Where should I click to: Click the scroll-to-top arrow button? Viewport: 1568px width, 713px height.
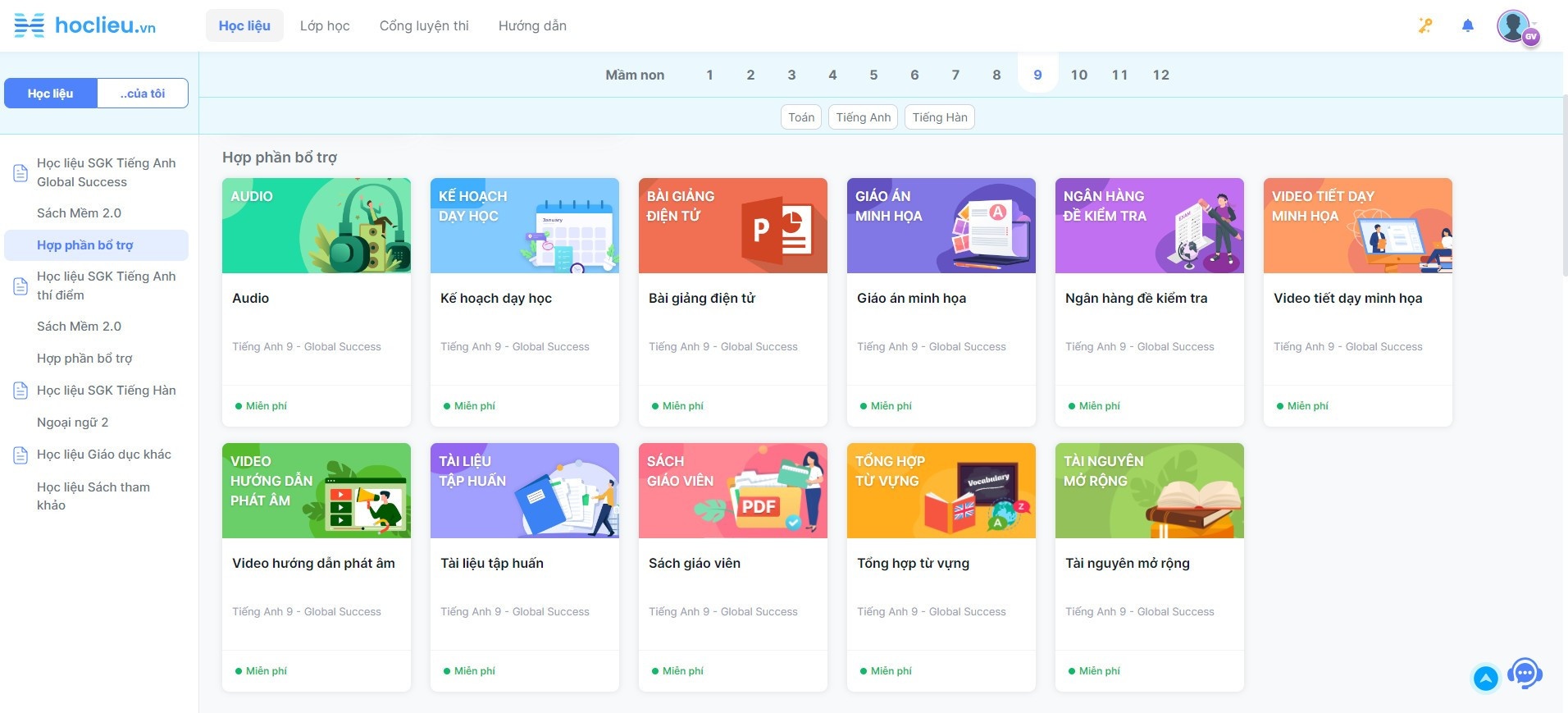1485,678
